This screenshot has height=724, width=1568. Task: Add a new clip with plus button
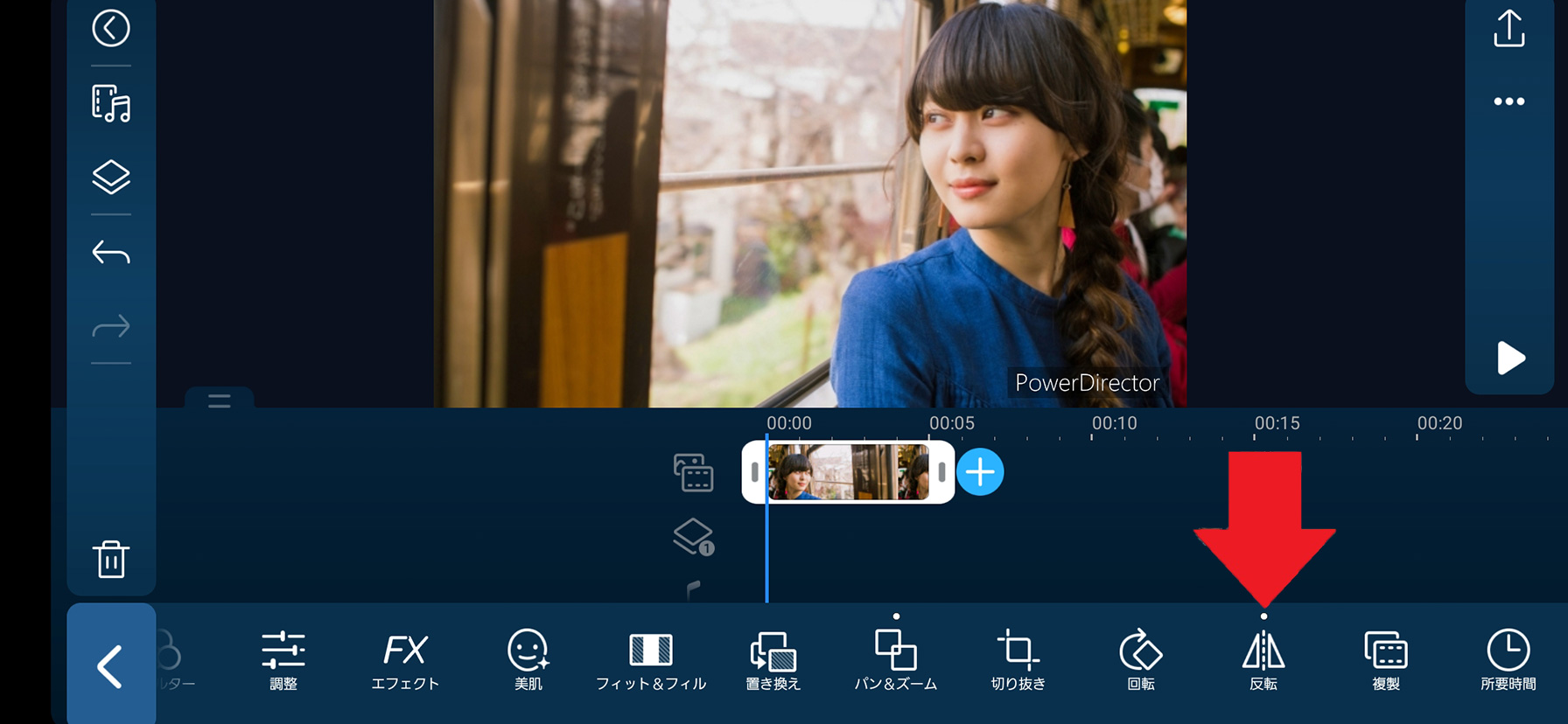tap(980, 472)
